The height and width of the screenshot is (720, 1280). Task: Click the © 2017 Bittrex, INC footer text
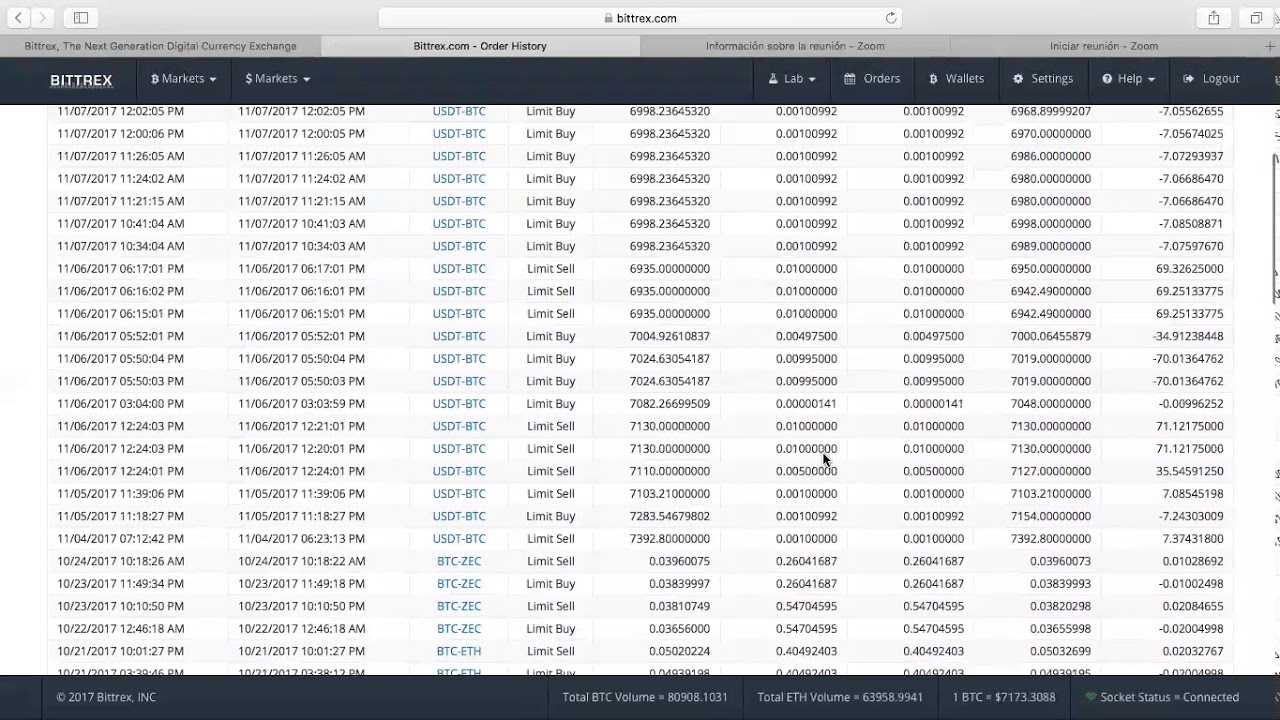point(106,697)
